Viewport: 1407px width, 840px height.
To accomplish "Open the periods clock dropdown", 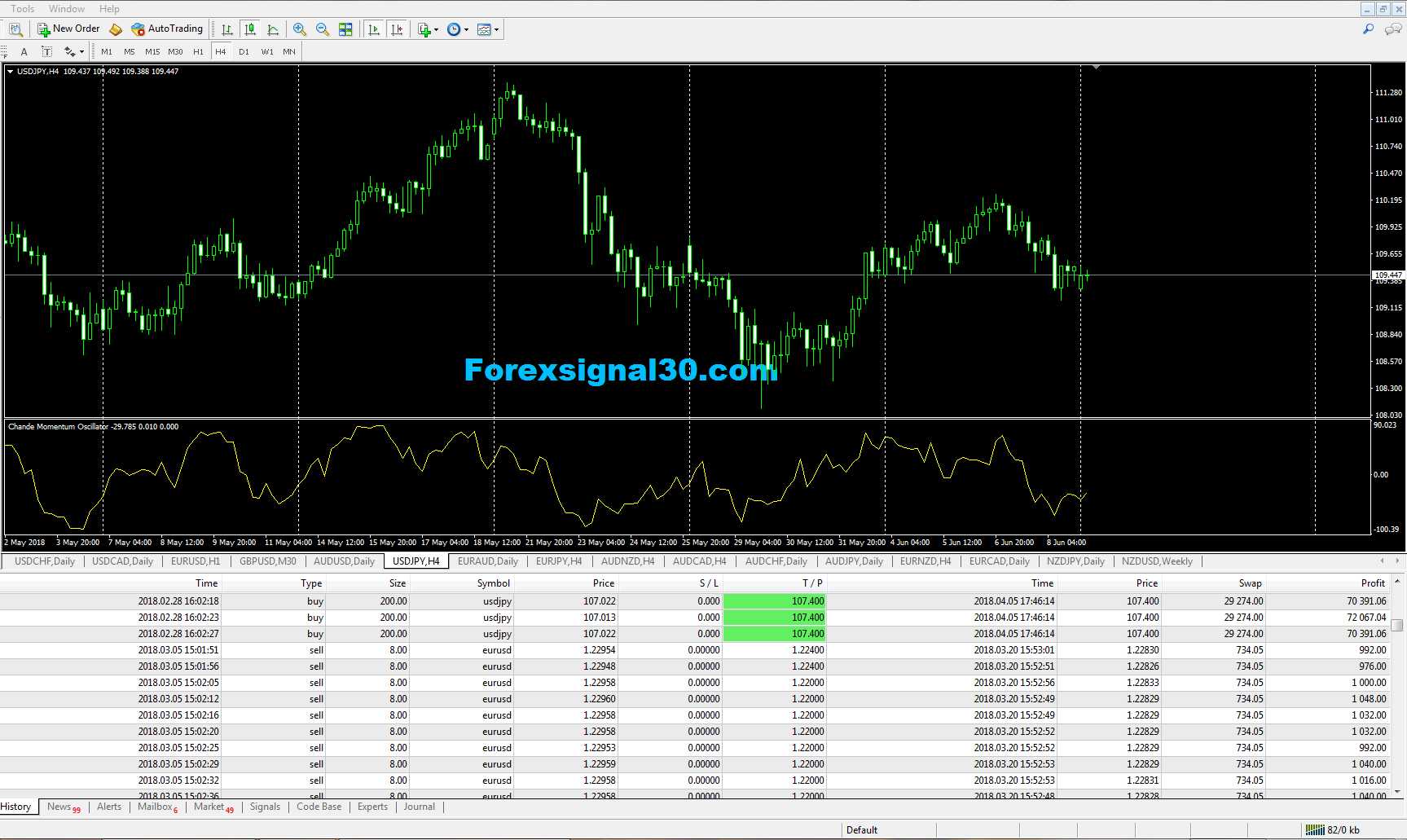I will [x=458, y=29].
